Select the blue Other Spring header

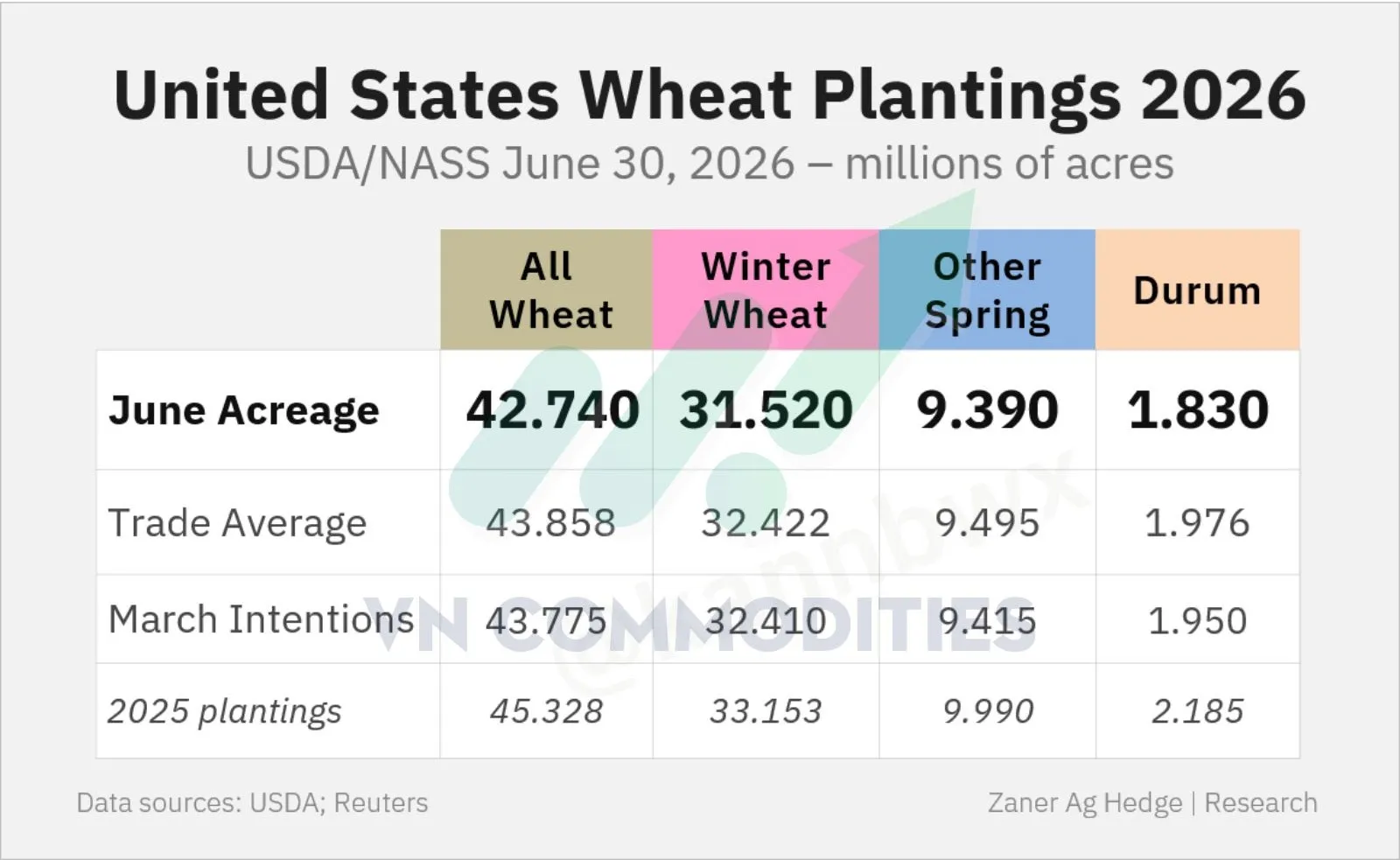987,290
